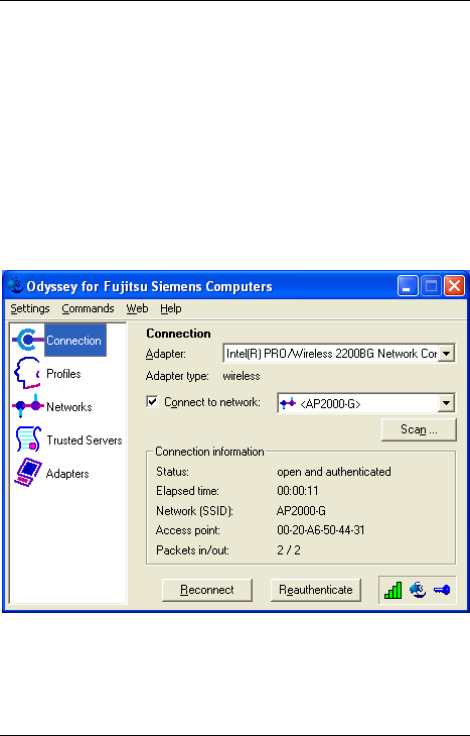Image resolution: width=470 pixels, height=736 pixels.
Task: Click the blue key encryption icon
Action: tap(442, 590)
